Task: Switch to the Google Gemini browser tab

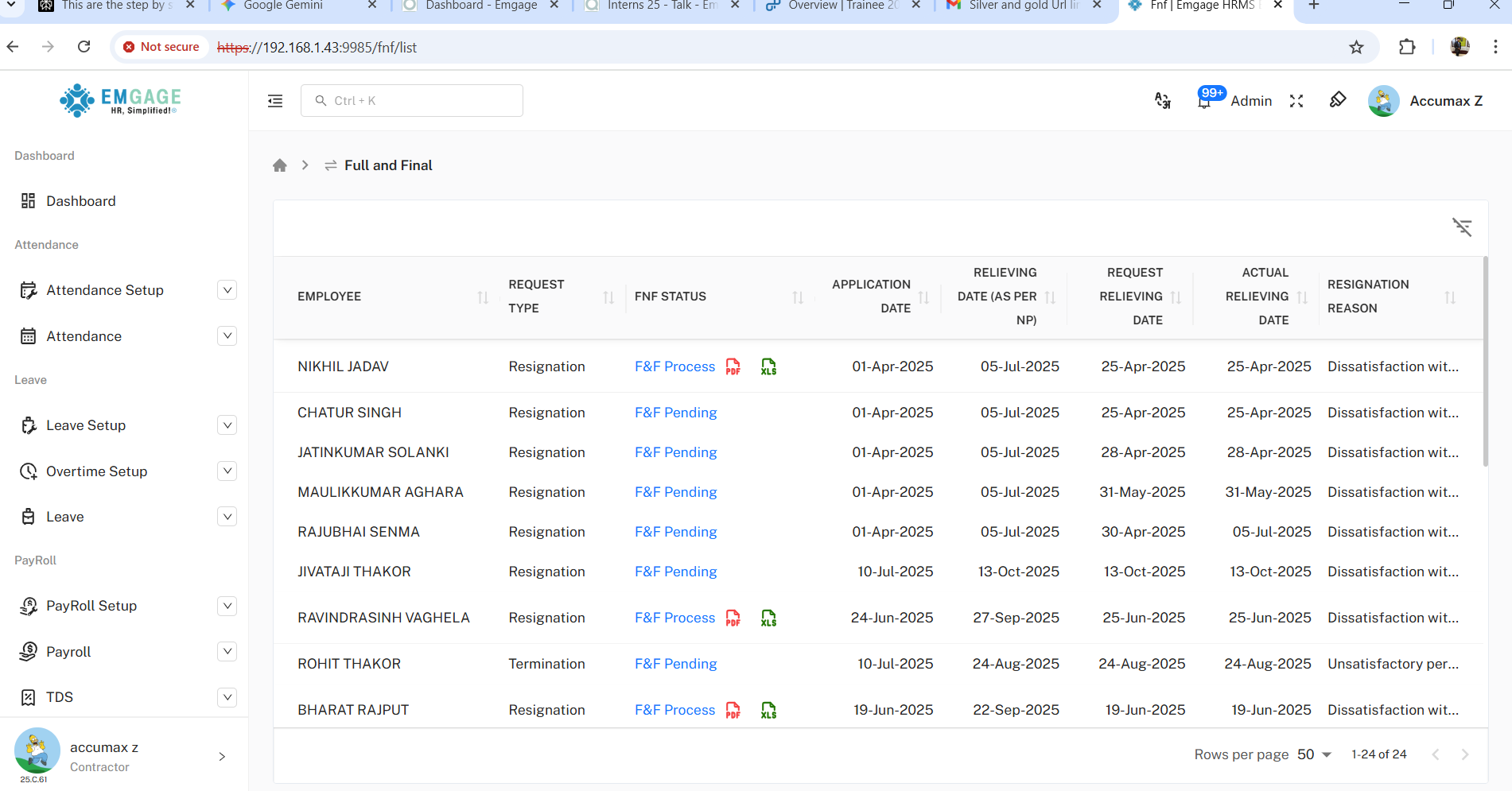Action: (283, 6)
